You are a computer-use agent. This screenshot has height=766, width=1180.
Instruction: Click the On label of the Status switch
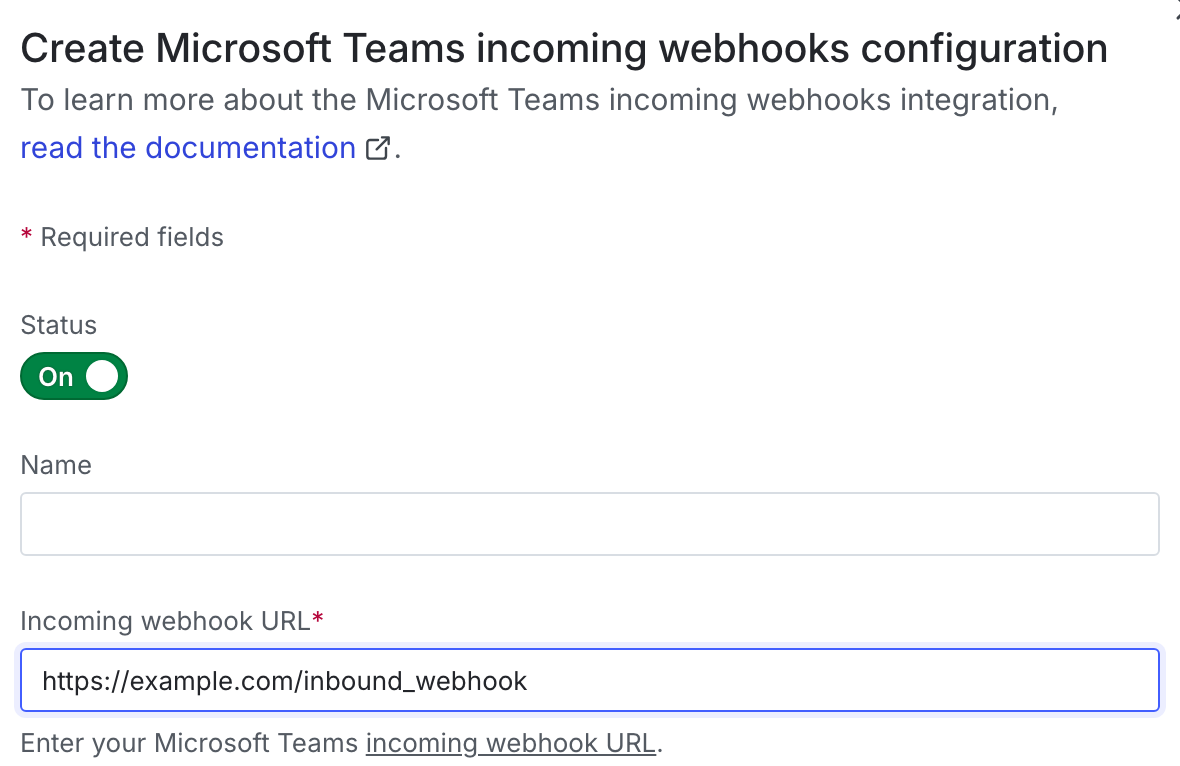pyautogui.click(x=54, y=376)
